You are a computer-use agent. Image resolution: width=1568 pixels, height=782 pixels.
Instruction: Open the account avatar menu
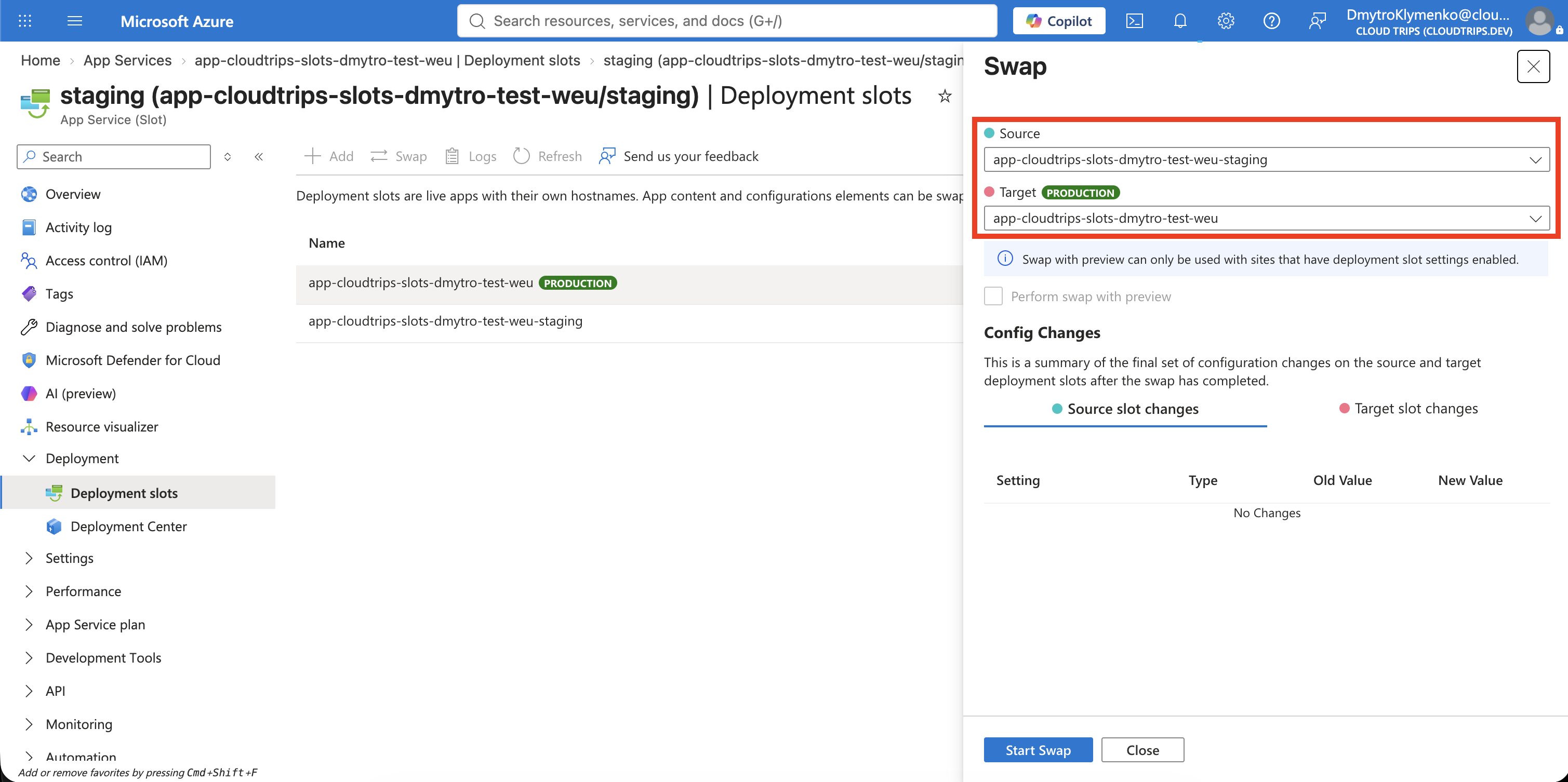tap(1539, 21)
